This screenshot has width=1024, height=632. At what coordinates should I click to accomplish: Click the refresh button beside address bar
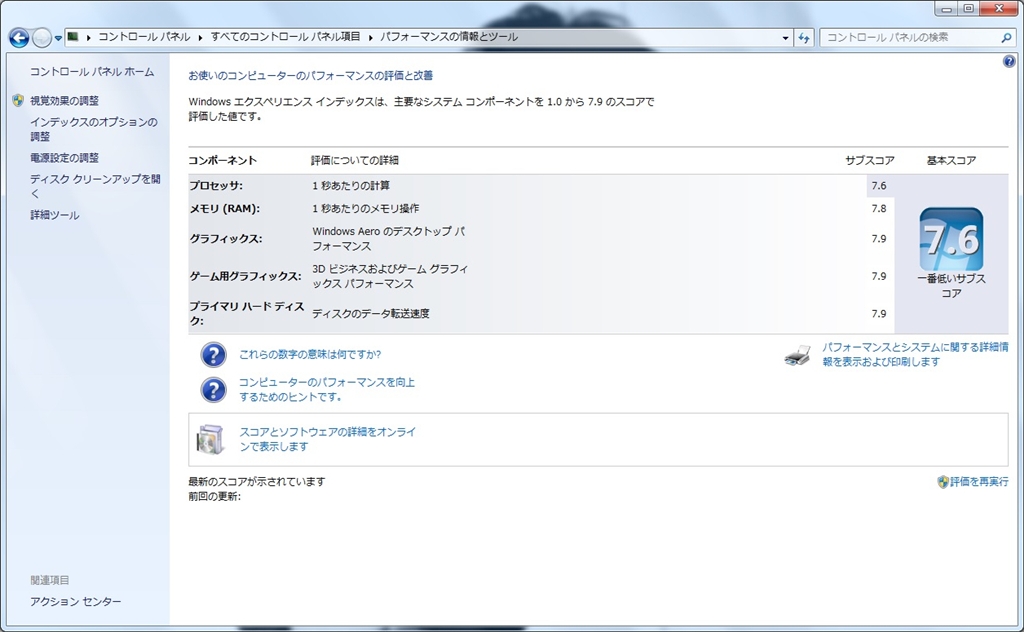pos(804,38)
